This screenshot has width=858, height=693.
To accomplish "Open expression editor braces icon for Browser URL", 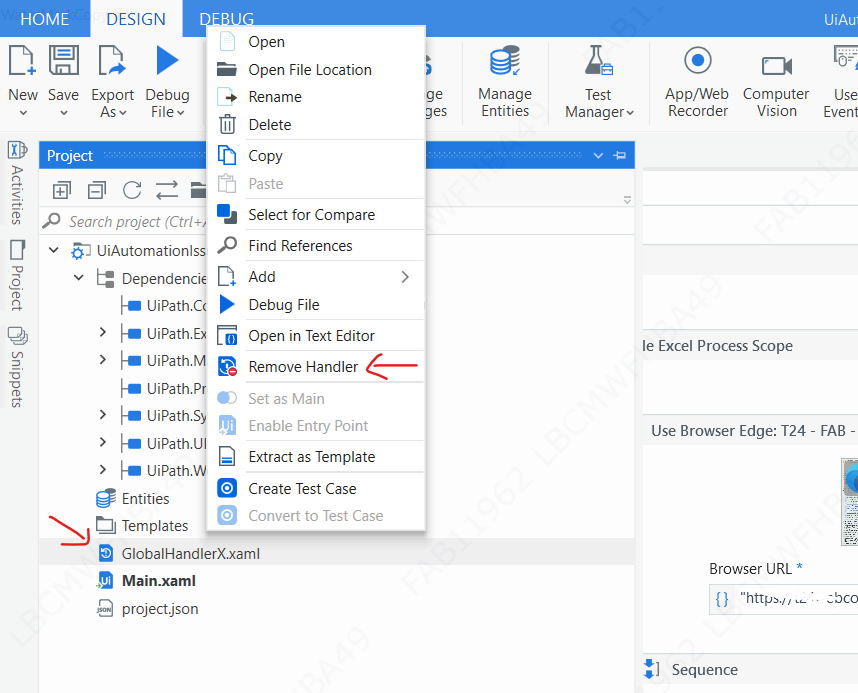I will [x=722, y=599].
